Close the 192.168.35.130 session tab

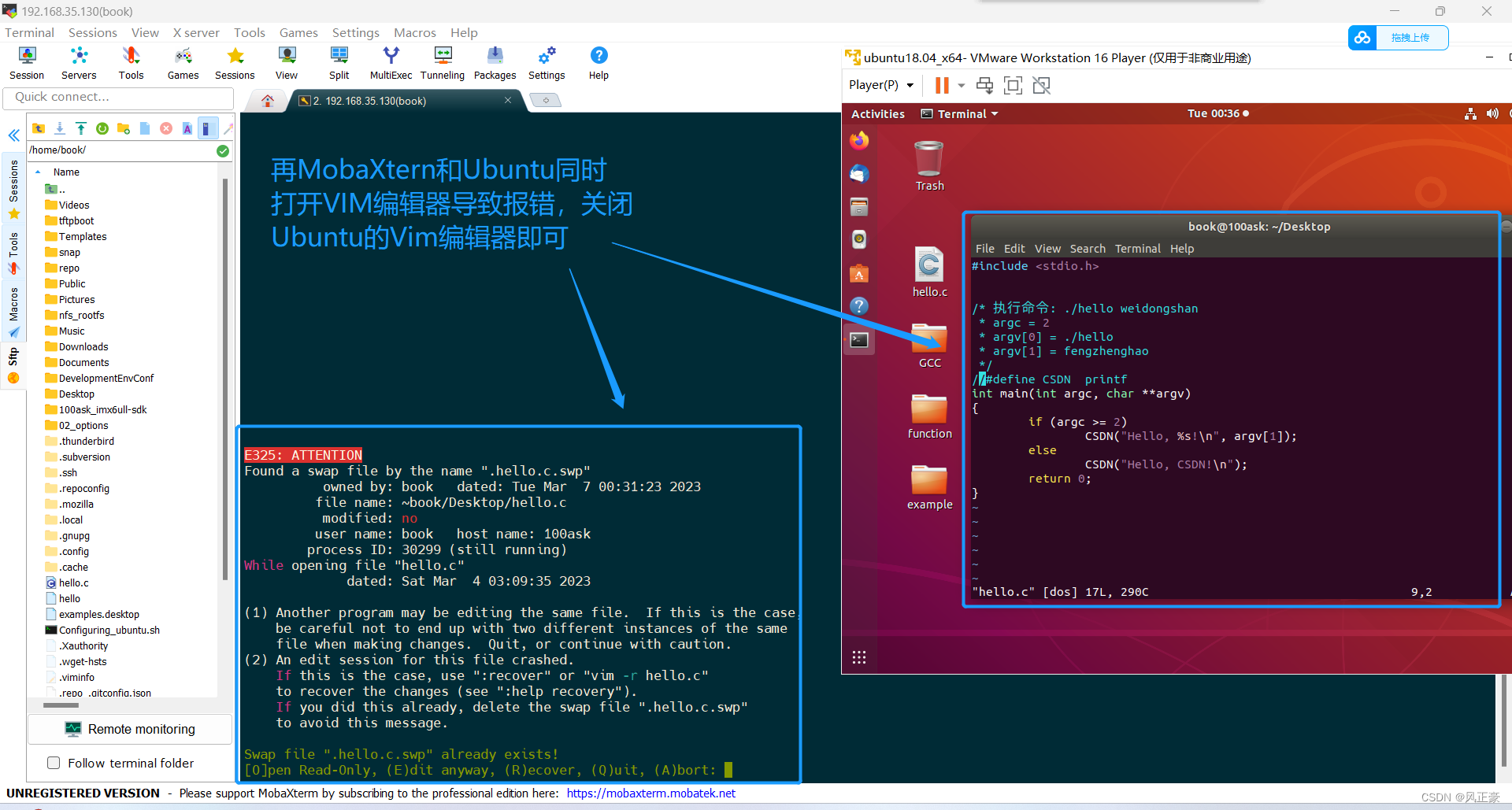508,100
